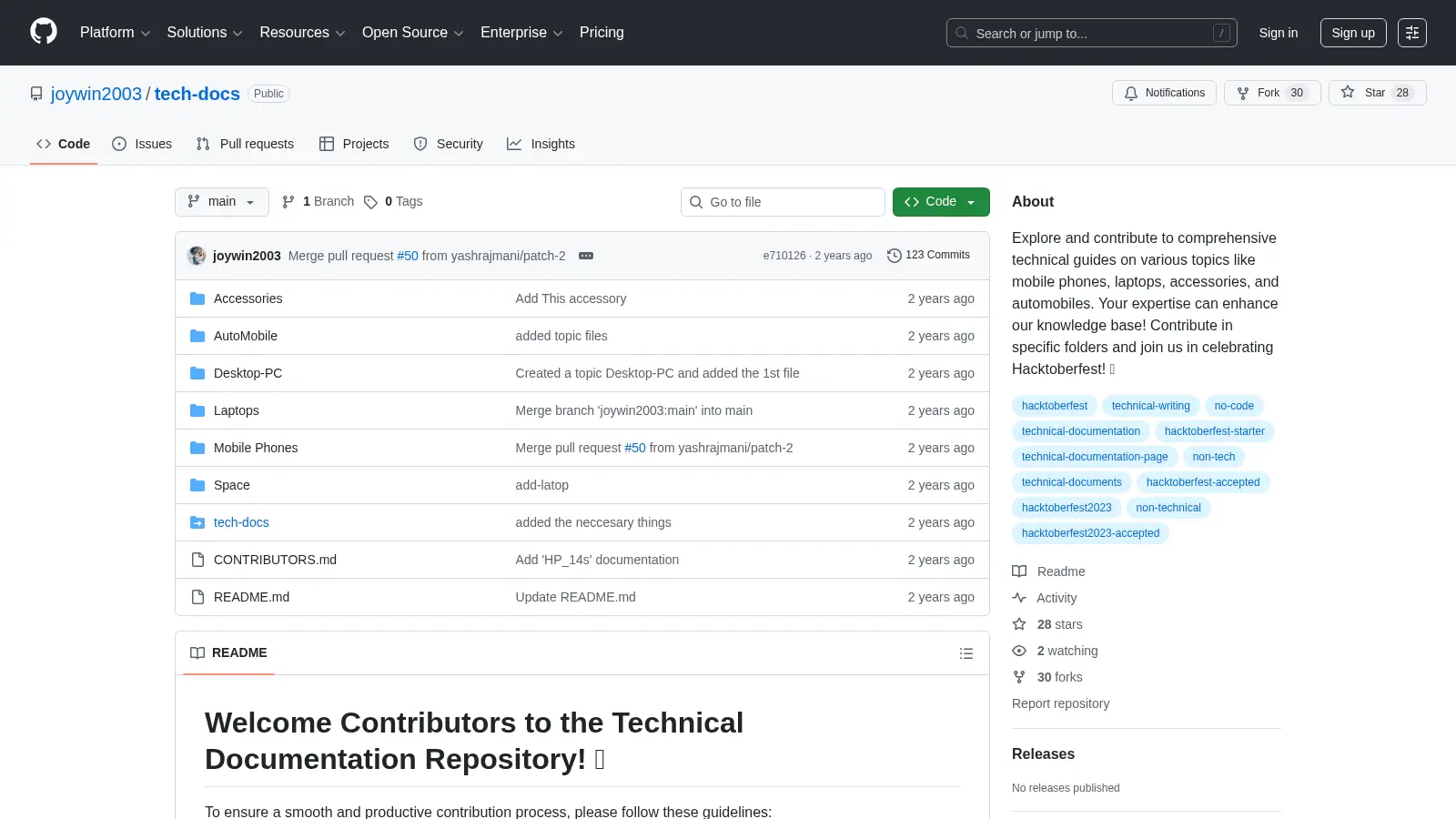
Task: Open the README outline icon
Action: click(x=966, y=653)
